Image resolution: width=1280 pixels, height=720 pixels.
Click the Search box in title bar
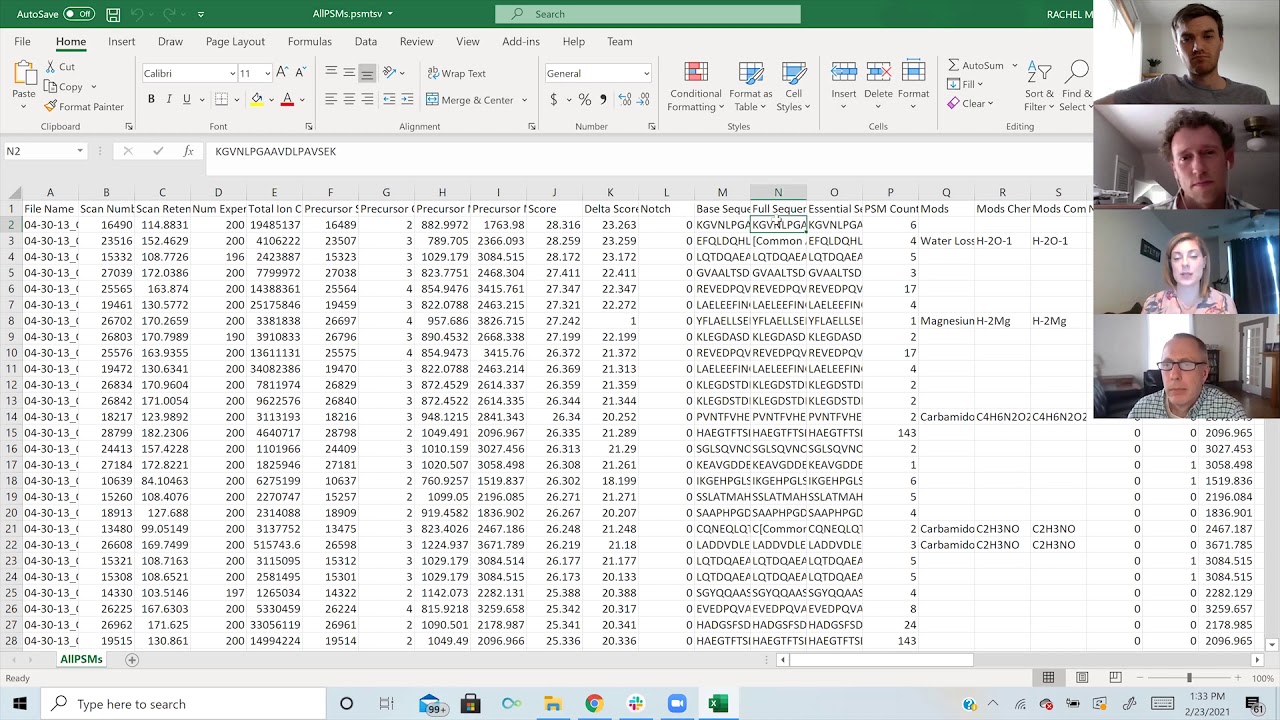click(648, 14)
